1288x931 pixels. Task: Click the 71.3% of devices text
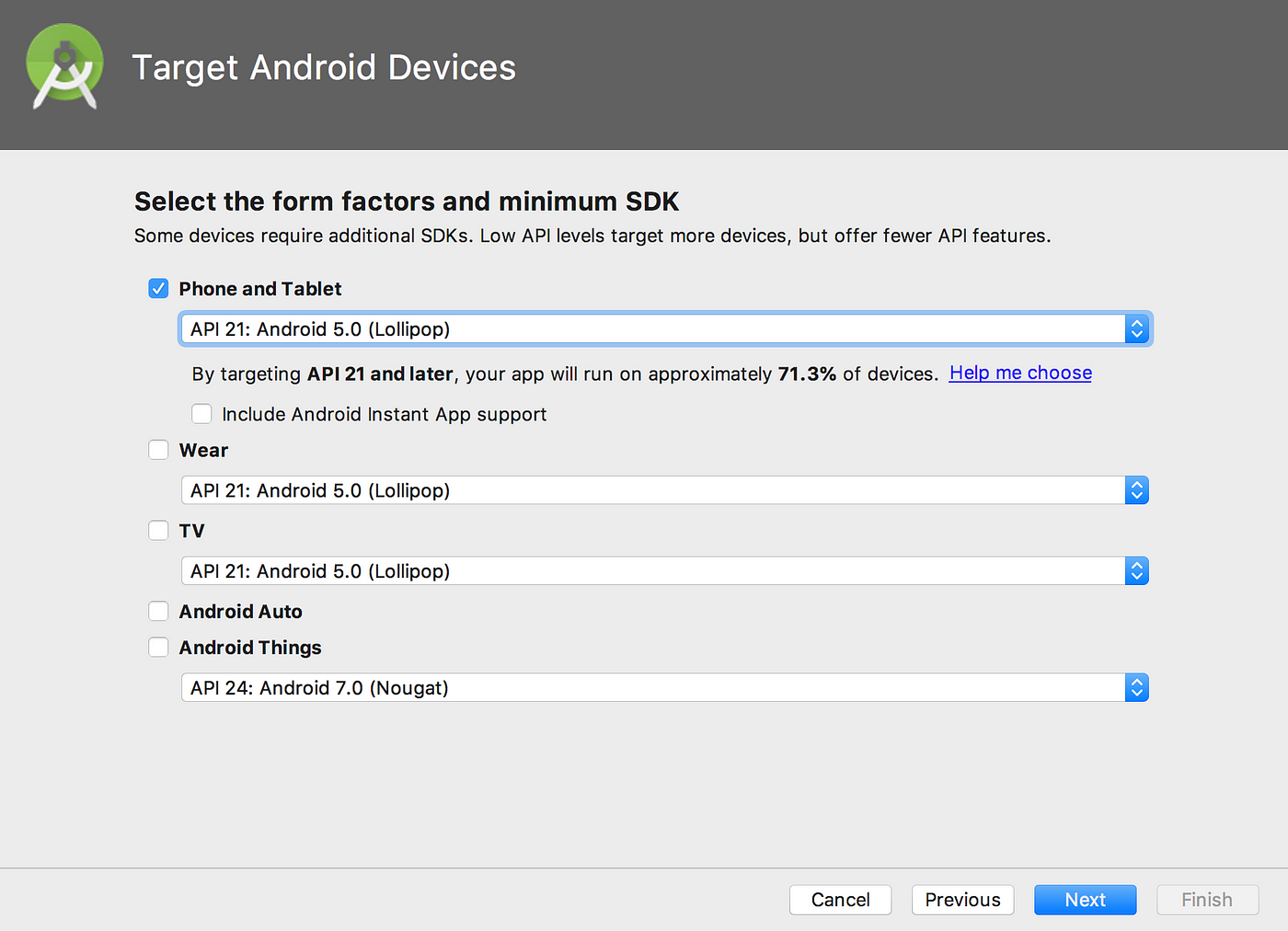click(x=857, y=374)
